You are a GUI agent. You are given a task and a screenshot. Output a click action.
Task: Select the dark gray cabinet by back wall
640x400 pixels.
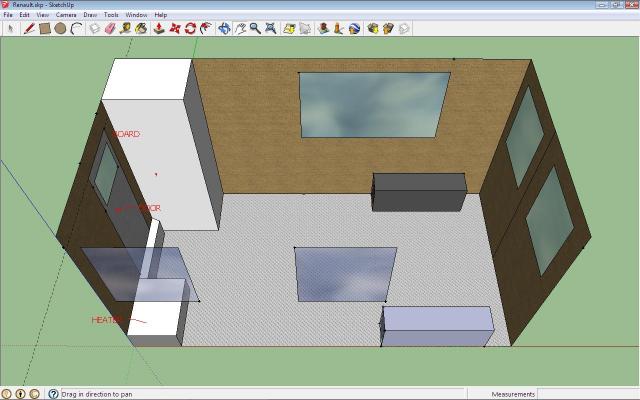(x=419, y=192)
